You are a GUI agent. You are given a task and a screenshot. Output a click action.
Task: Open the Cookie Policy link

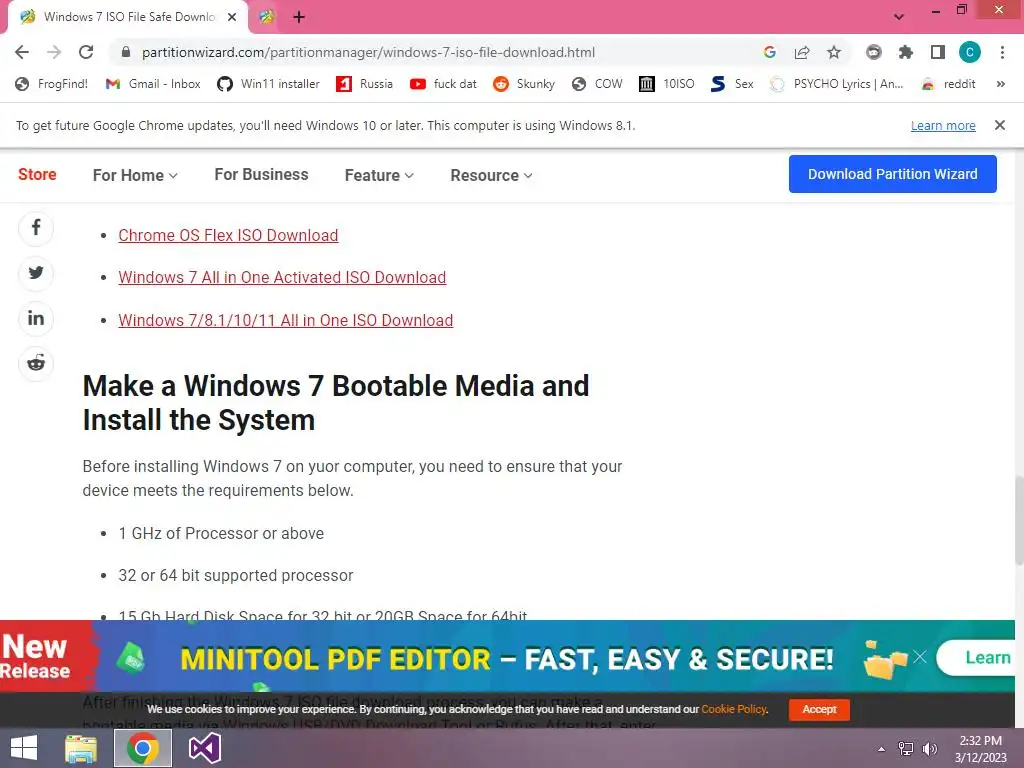(x=733, y=709)
